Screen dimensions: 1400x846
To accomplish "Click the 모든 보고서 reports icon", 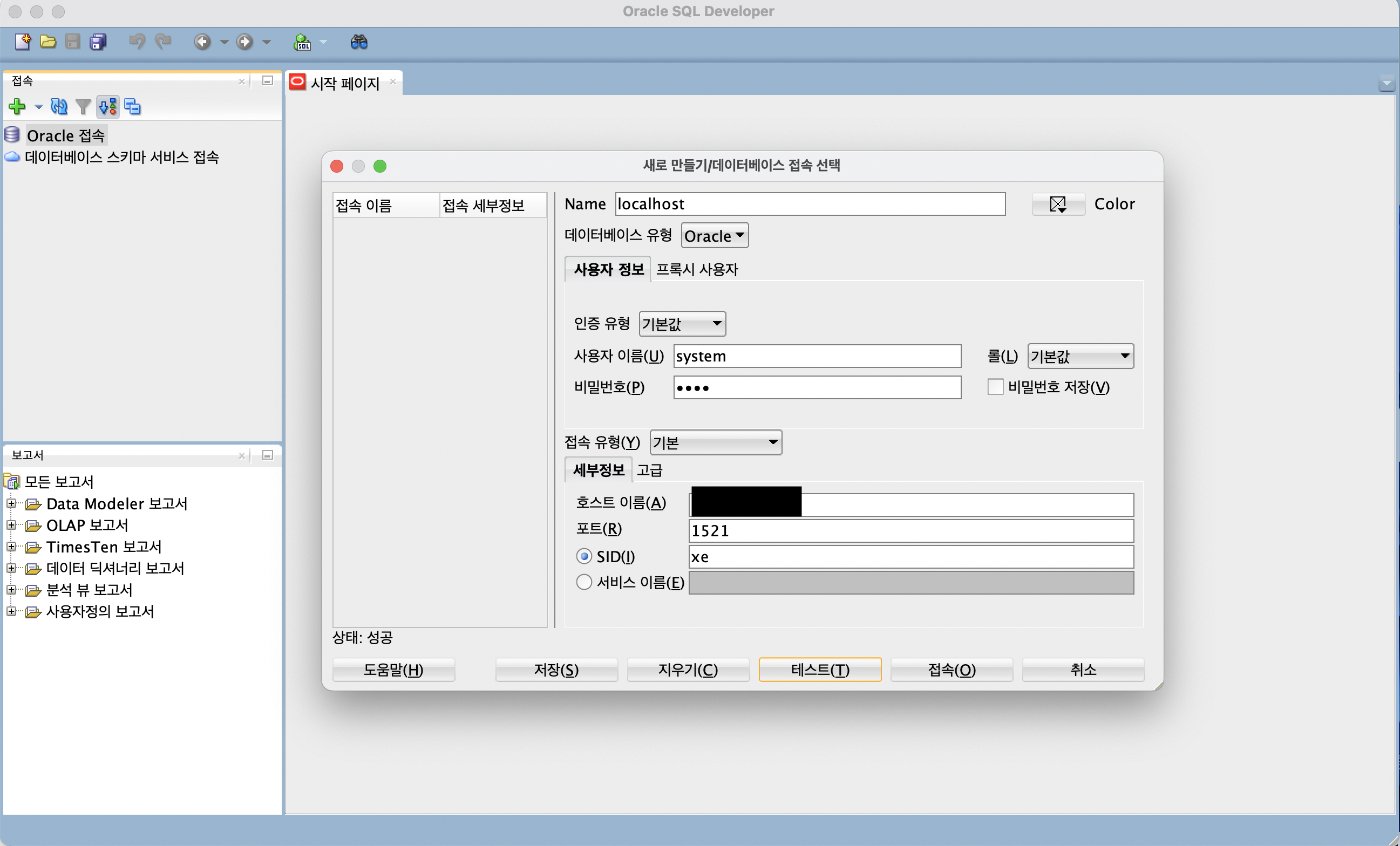I will tap(12, 482).
